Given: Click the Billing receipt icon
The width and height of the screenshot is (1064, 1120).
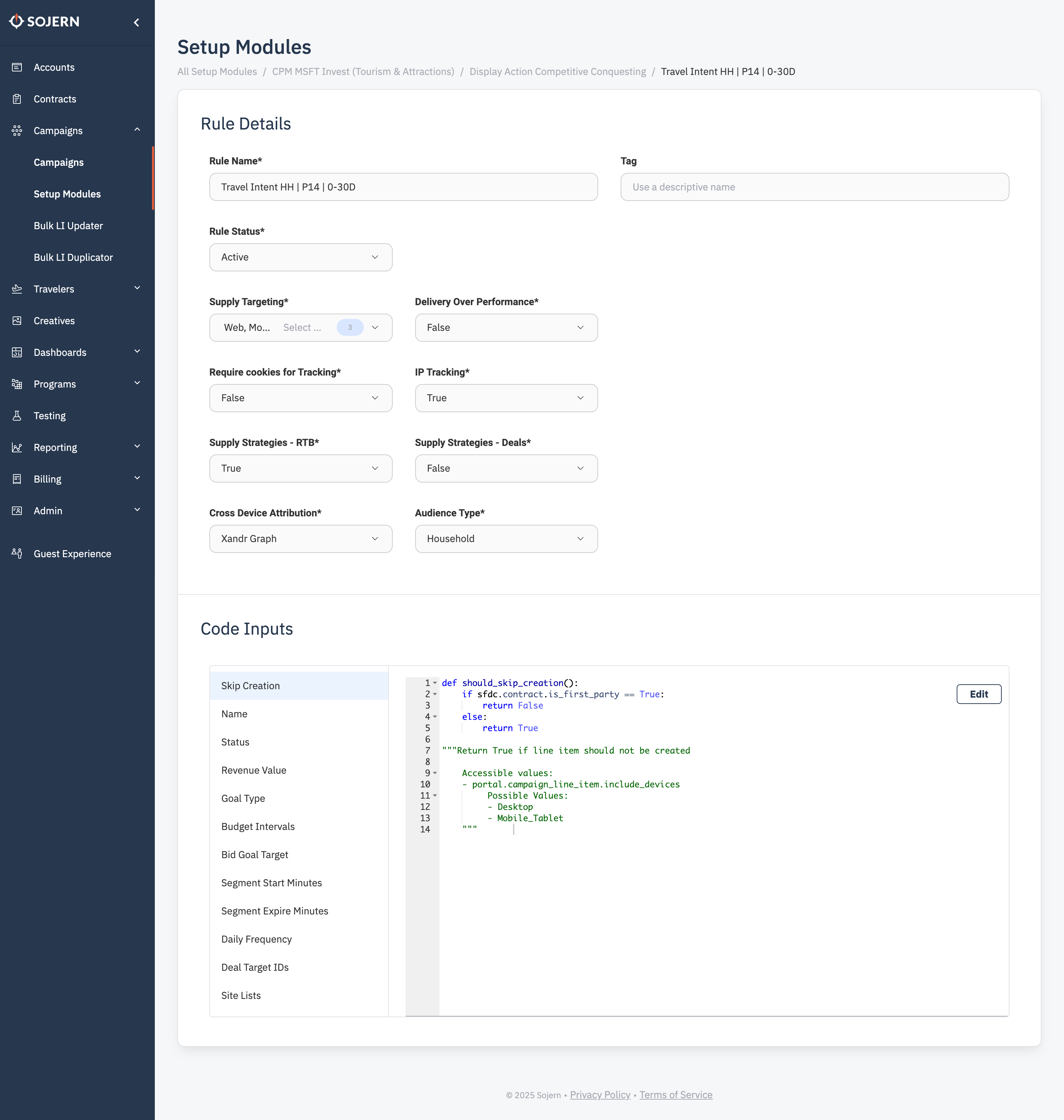Looking at the screenshot, I should click(x=17, y=479).
